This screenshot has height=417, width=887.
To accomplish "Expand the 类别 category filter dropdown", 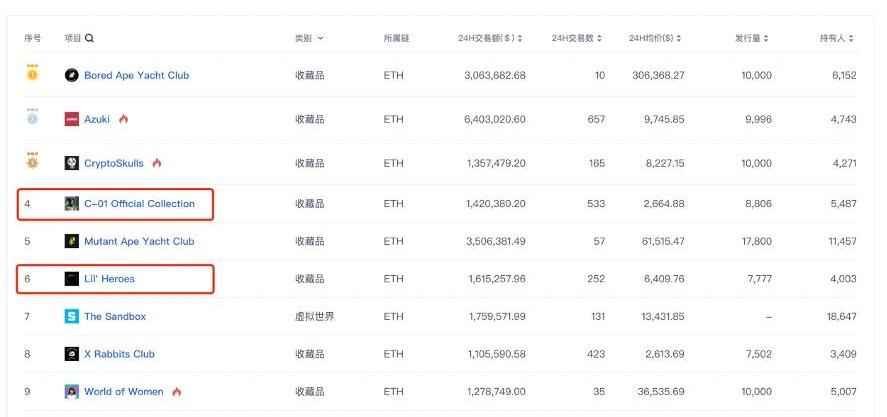I will point(309,38).
